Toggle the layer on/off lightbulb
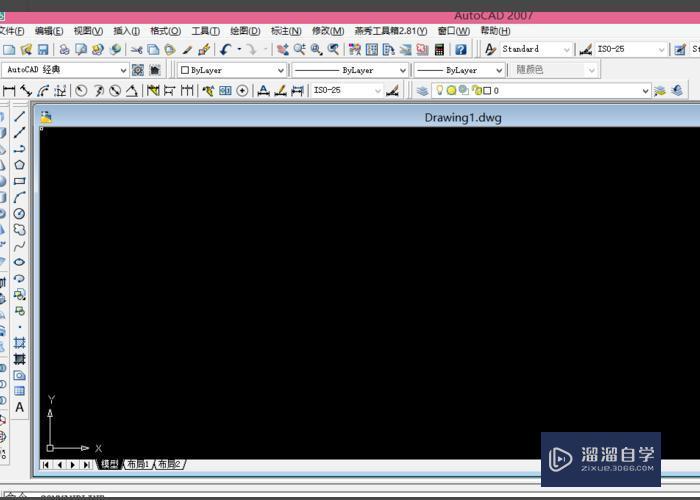The width and height of the screenshot is (700, 500). (440, 90)
